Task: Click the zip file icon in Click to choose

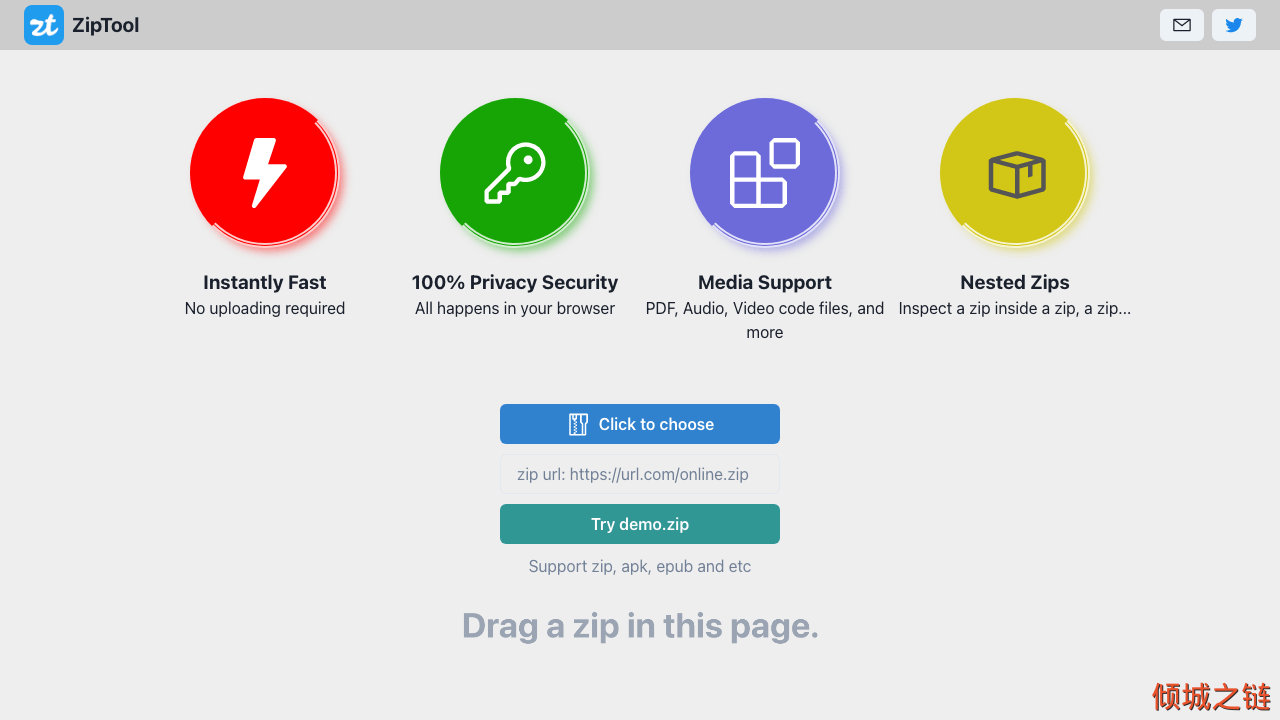Action: (x=578, y=424)
